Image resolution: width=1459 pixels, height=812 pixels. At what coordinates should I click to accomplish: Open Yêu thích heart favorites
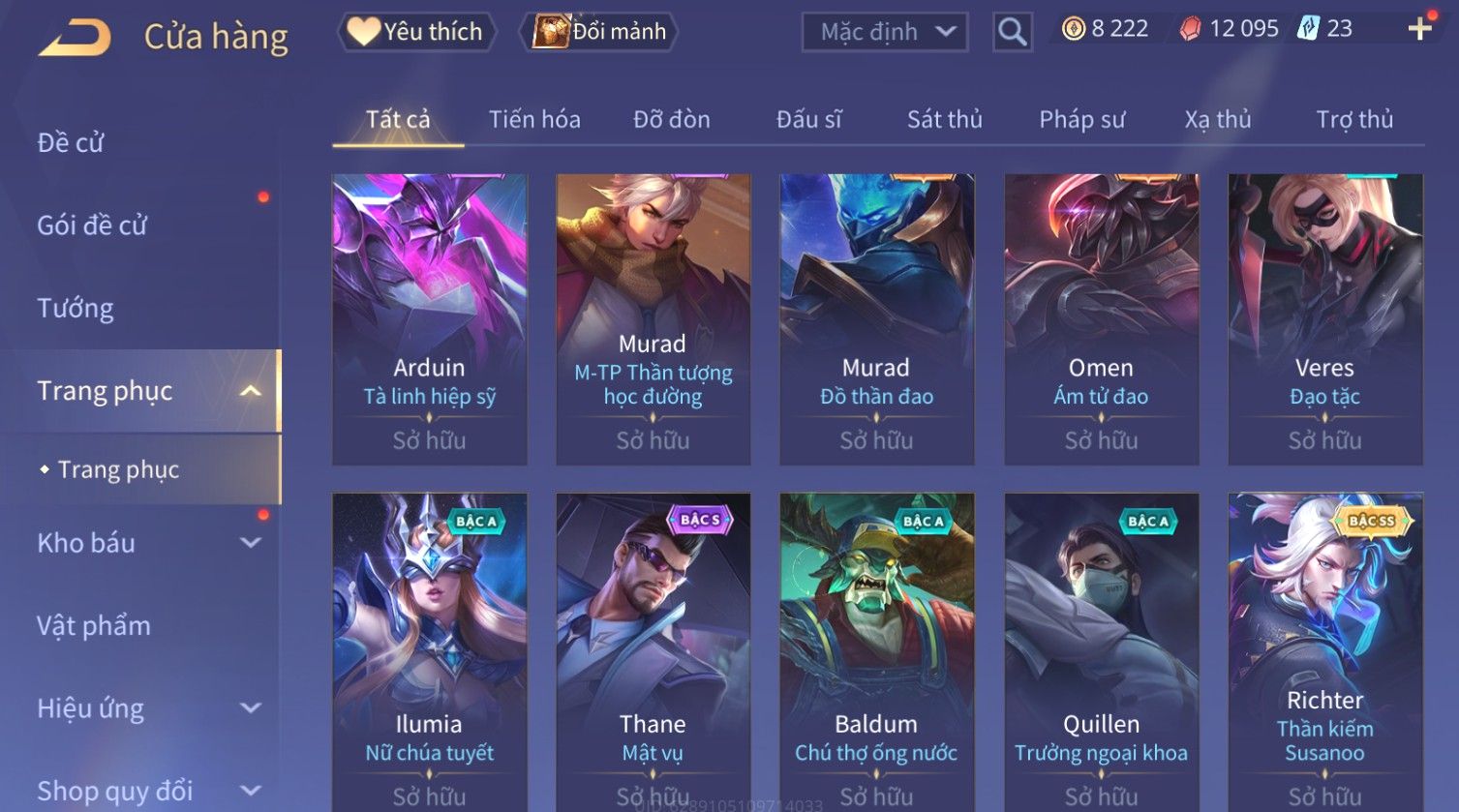pos(416,32)
